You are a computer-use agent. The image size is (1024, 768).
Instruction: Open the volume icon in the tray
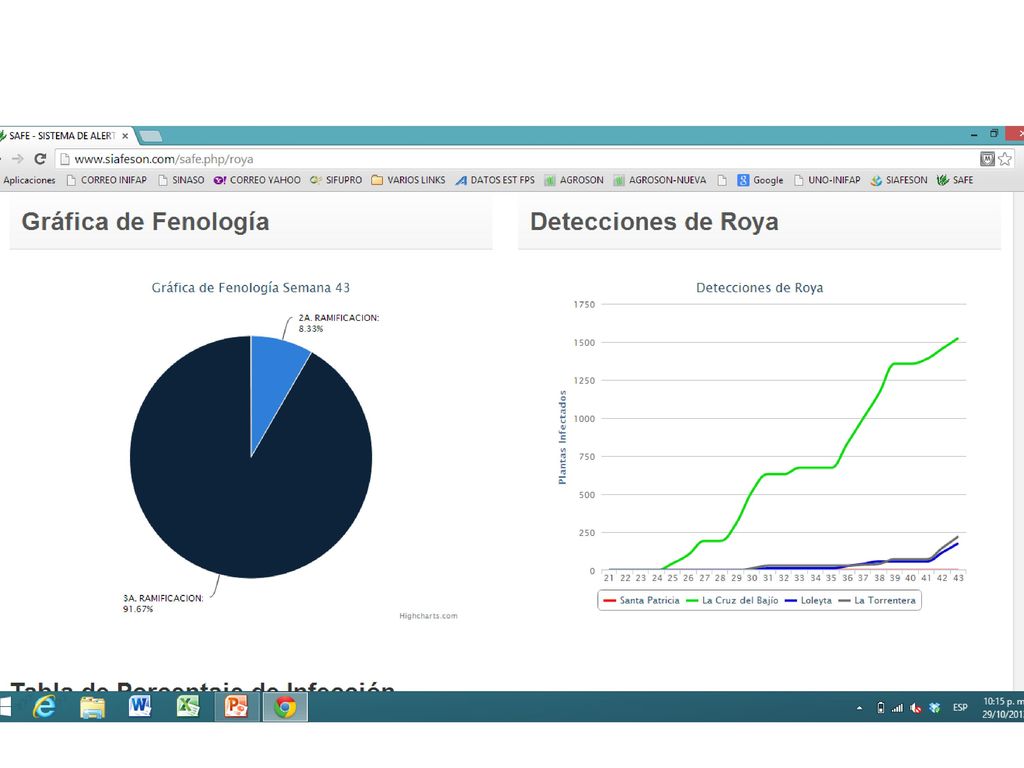(916, 707)
